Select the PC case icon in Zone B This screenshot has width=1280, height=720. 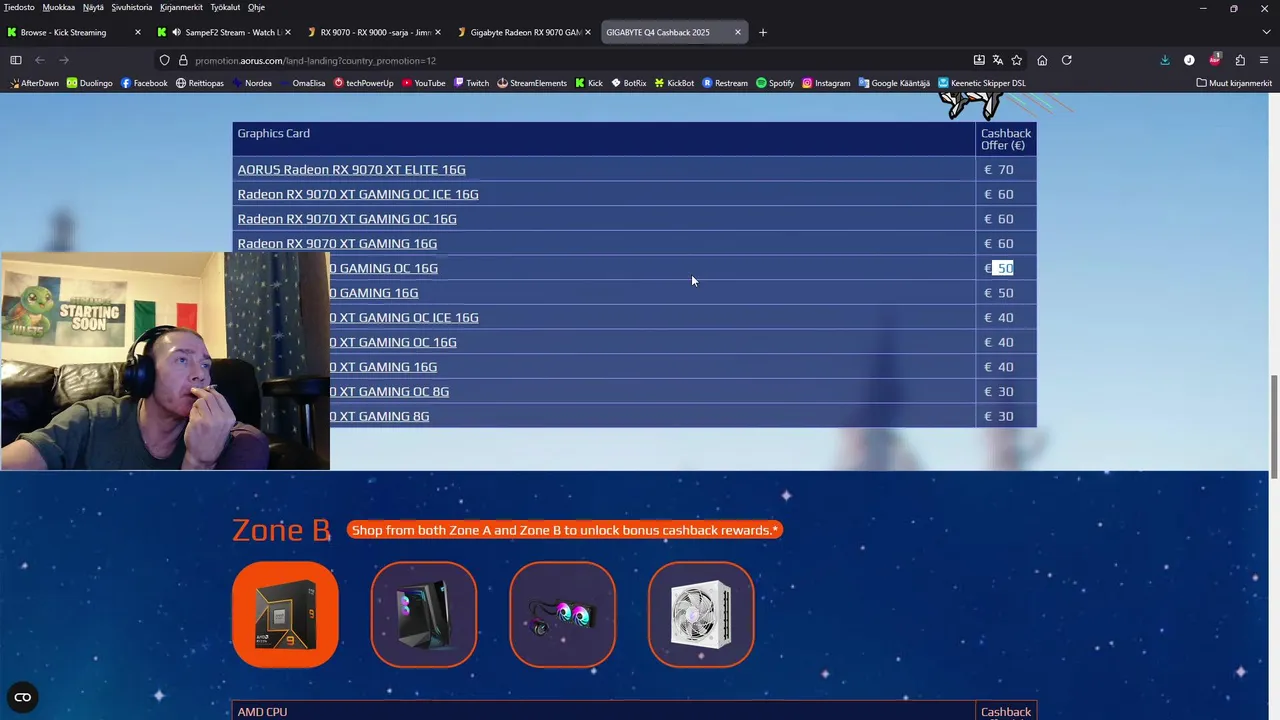point(424,614)
